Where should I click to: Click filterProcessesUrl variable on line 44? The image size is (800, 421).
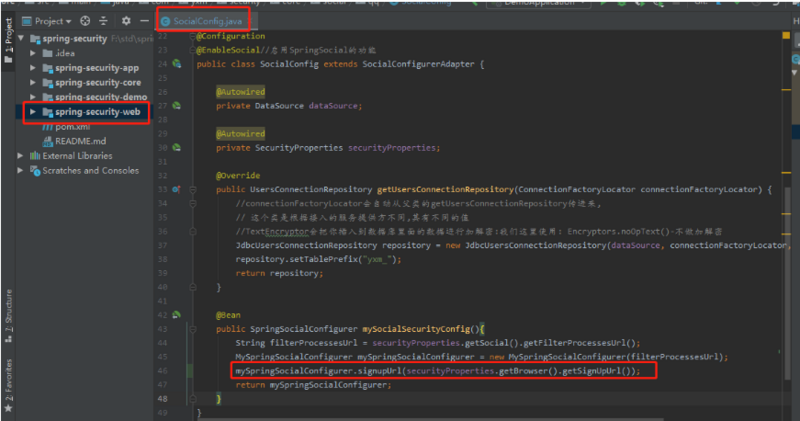tap(313, 343)
